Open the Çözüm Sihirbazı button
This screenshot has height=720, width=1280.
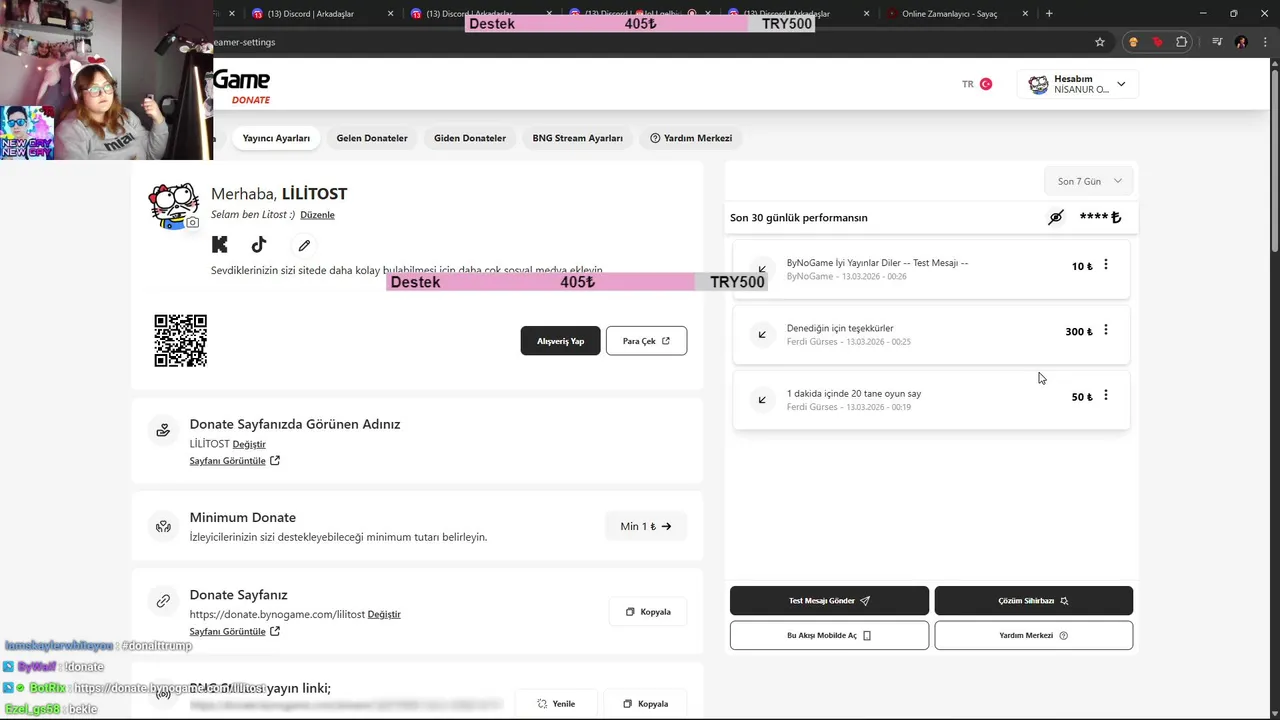(x=1033, y=601)
